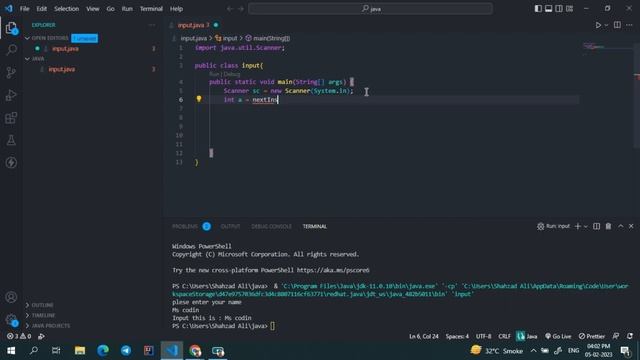This screenshot has width=640, height=360.
Task: Create new terminal with plus icon
Action: [578, 226]
